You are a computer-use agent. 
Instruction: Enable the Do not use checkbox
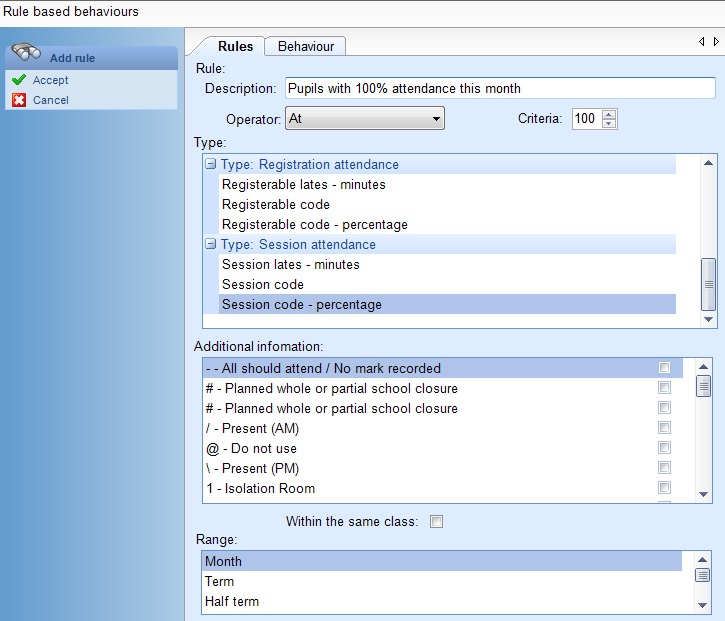coord(664,448)
